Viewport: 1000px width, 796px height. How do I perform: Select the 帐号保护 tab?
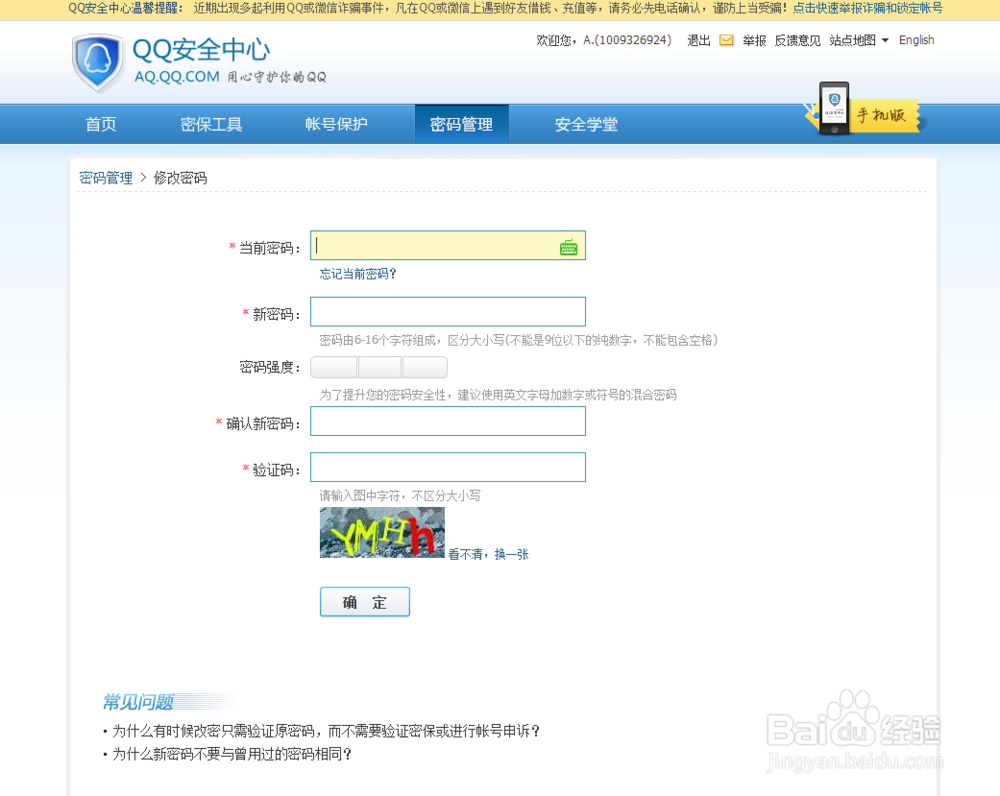pyautogui.click(x=336, y=123)
